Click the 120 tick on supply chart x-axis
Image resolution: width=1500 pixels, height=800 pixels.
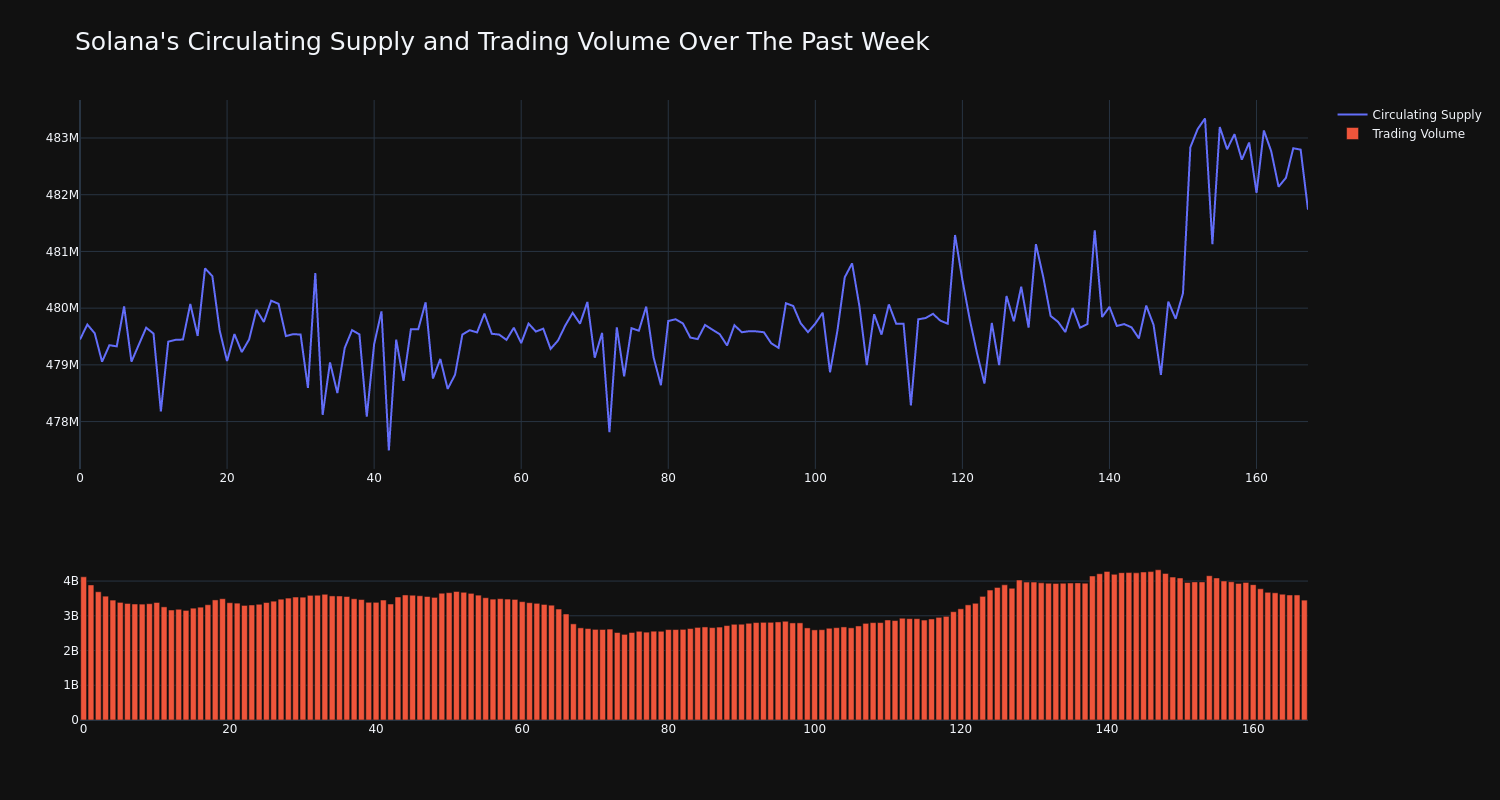pos(962,478)
